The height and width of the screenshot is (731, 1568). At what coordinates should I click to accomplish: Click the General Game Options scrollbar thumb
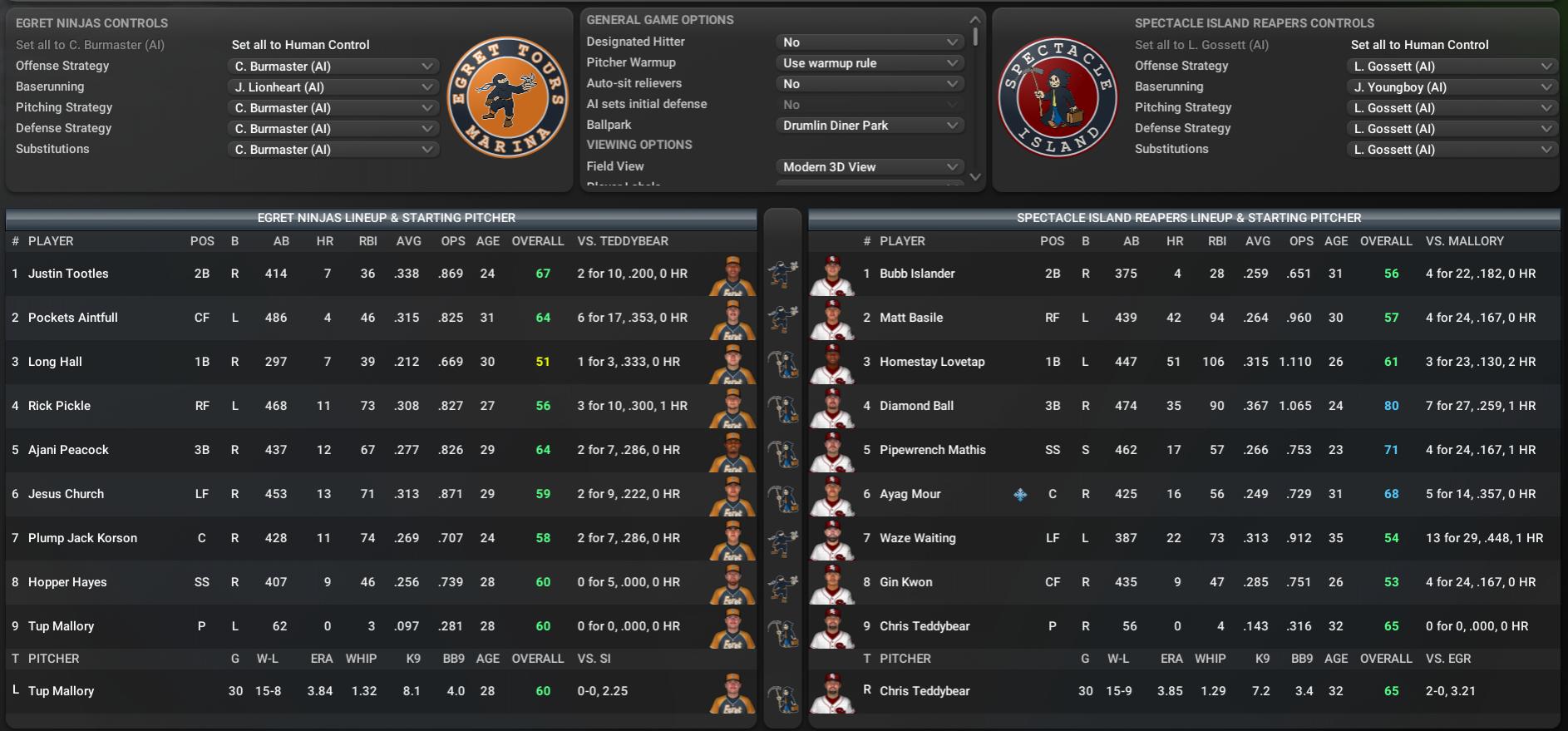(x=975, y=36)
